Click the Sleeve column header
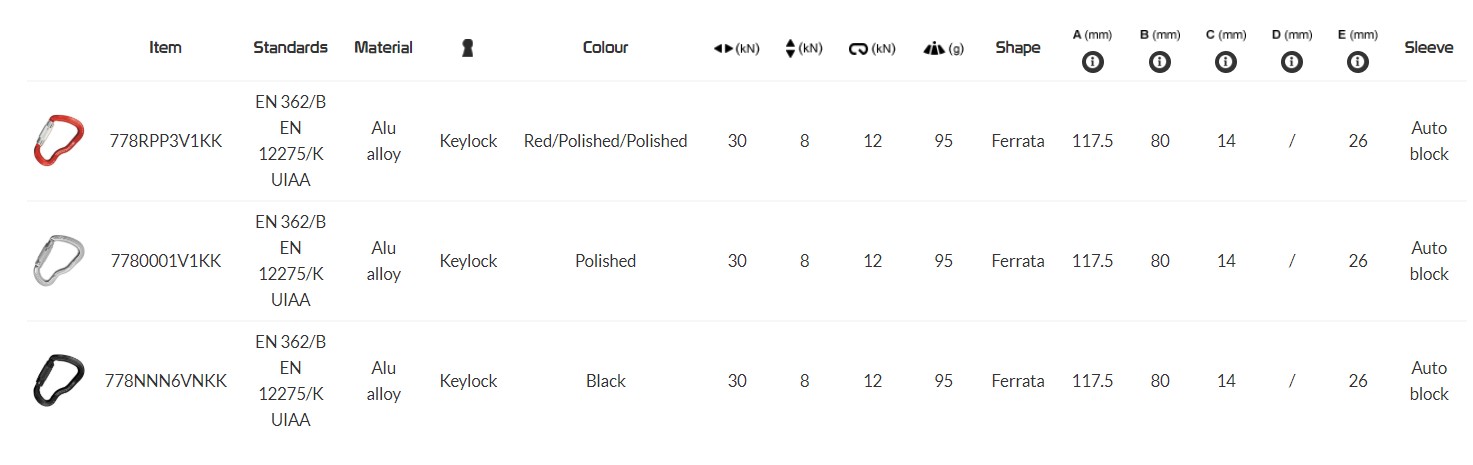 tap(1428, 47)
